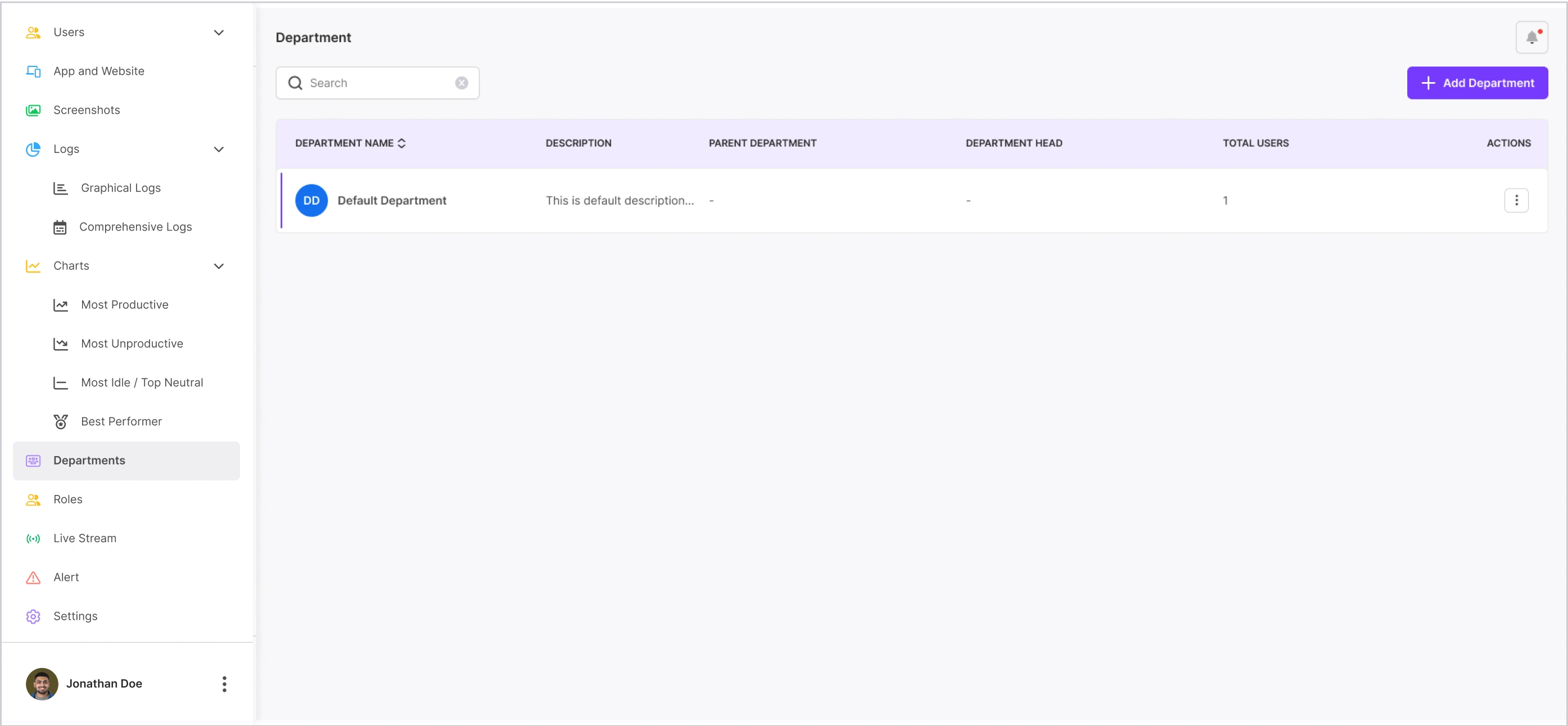Collapse the Logs submenu chevron
Image resolution: width=1568 pixels, height=726 pixels.
coord(219,149)
